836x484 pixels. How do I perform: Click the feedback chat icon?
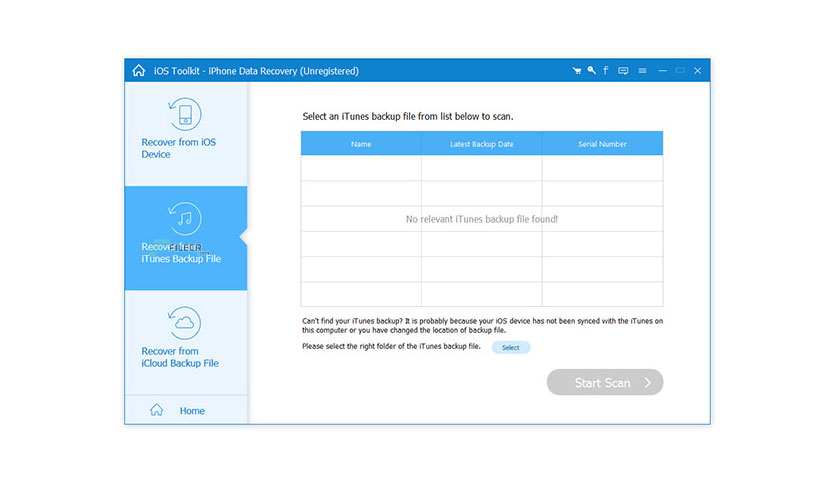pyautogui.click(x=623, y=70)
